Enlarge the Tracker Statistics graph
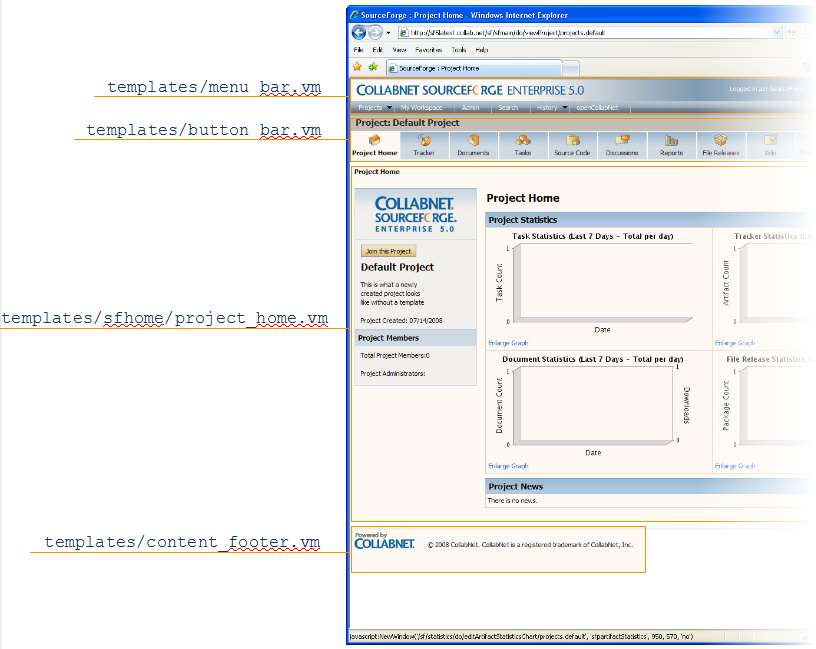 coord(735,343)
